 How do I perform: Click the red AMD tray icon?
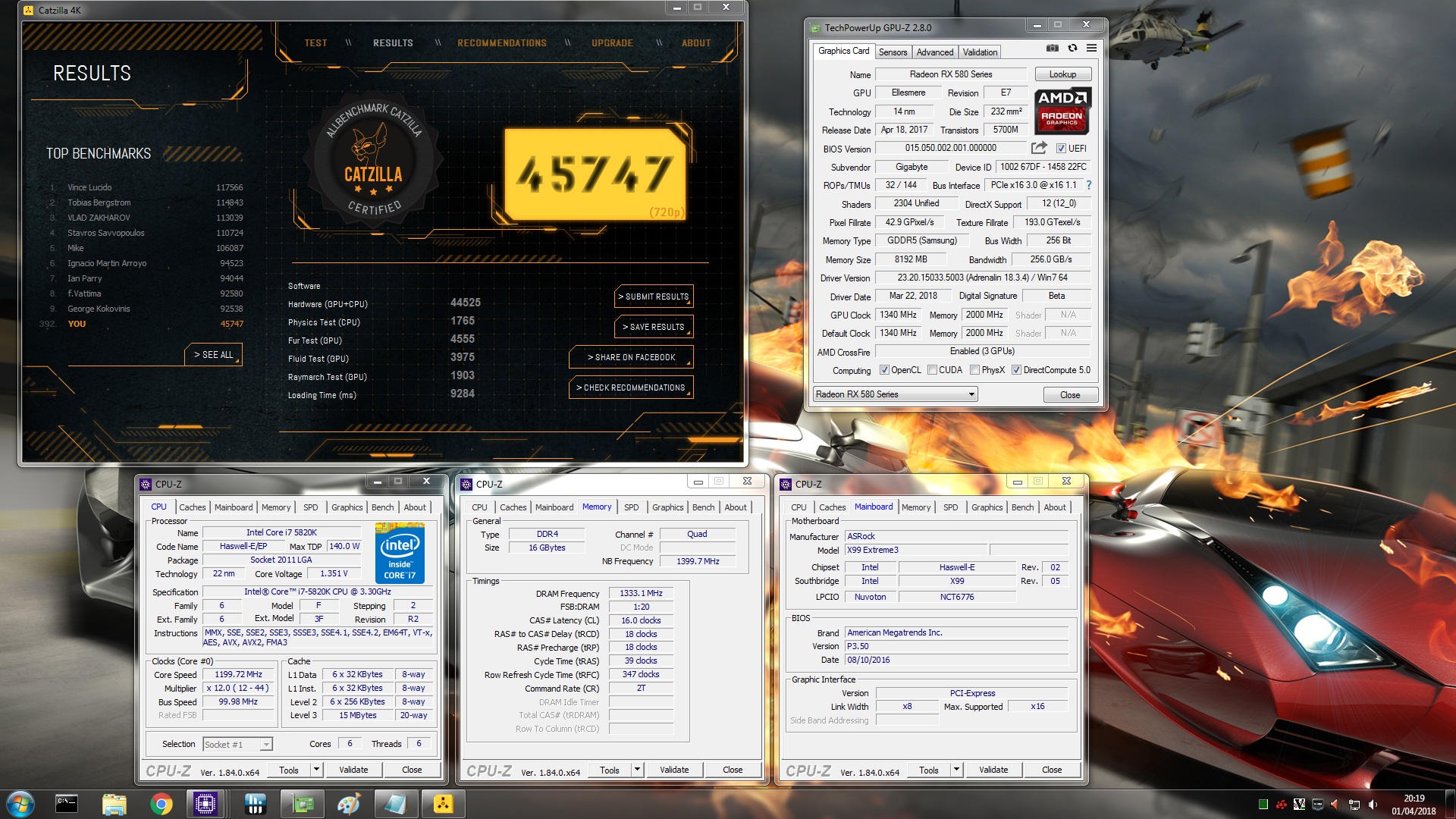point(1281,805)
